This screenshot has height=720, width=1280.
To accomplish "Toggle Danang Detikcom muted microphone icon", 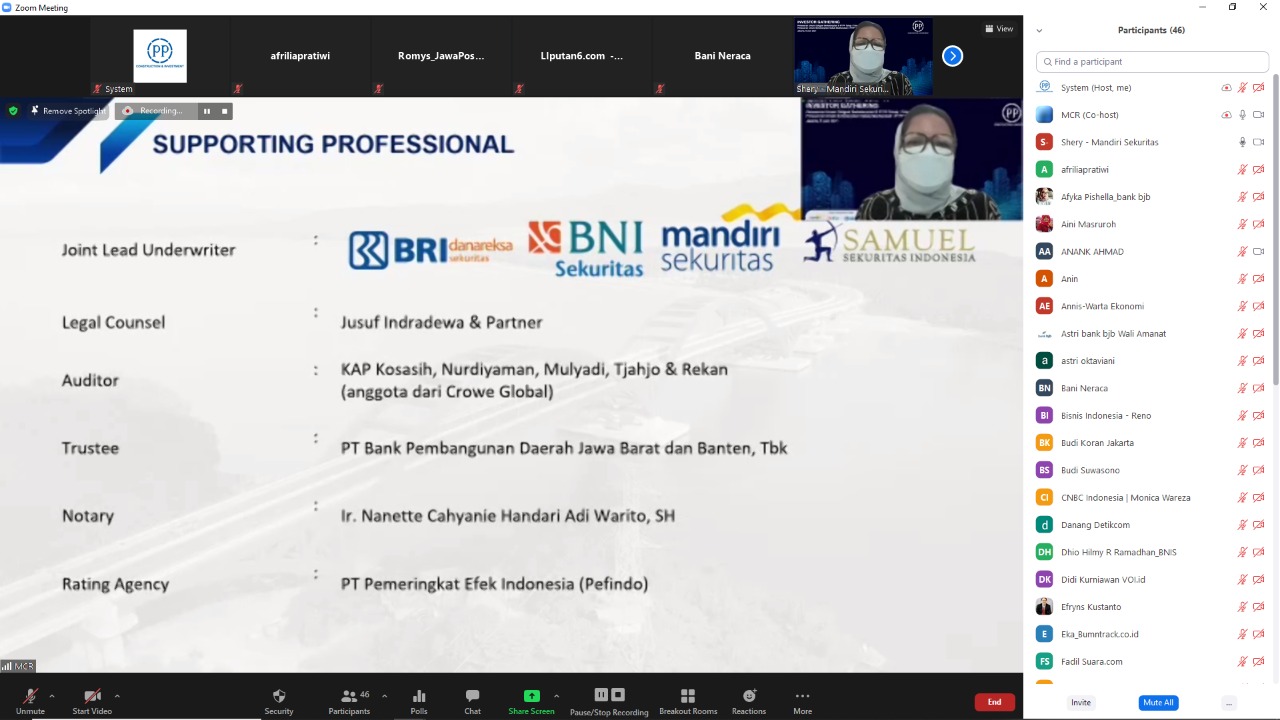I will click(x=1243, y=525).
